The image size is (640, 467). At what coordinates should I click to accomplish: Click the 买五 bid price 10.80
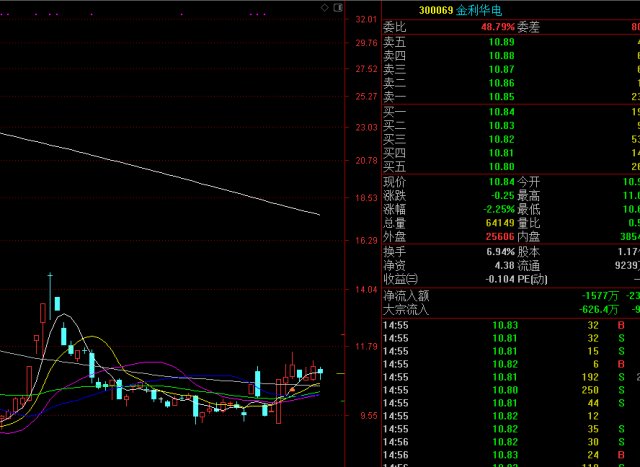502,166
